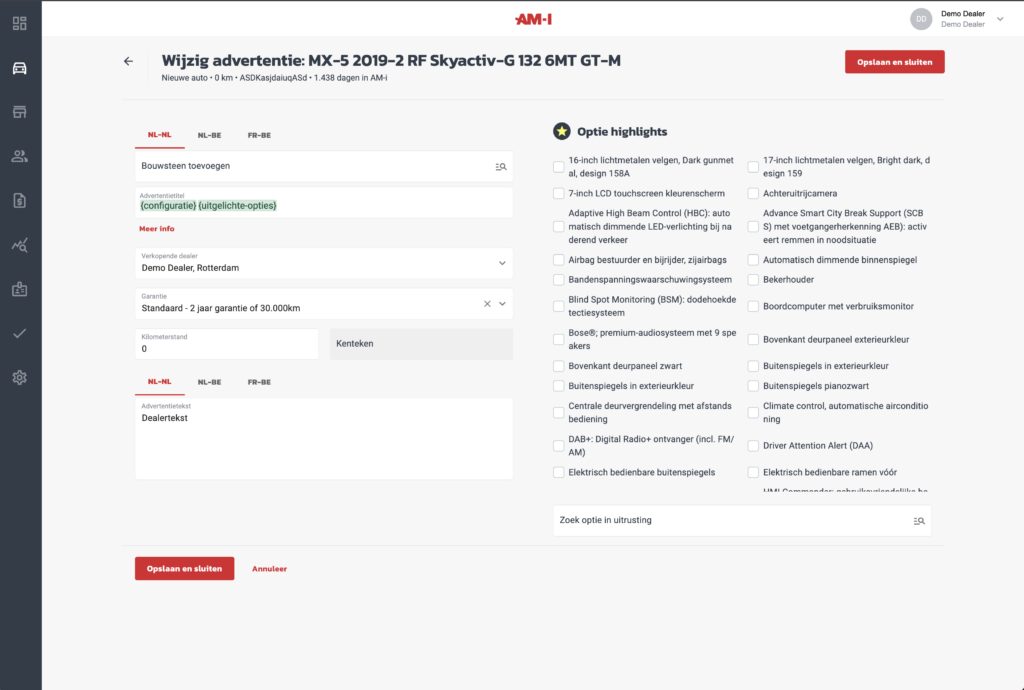Open the users icon in sidebar
The image size is (1024, 690).
[20, 156]
